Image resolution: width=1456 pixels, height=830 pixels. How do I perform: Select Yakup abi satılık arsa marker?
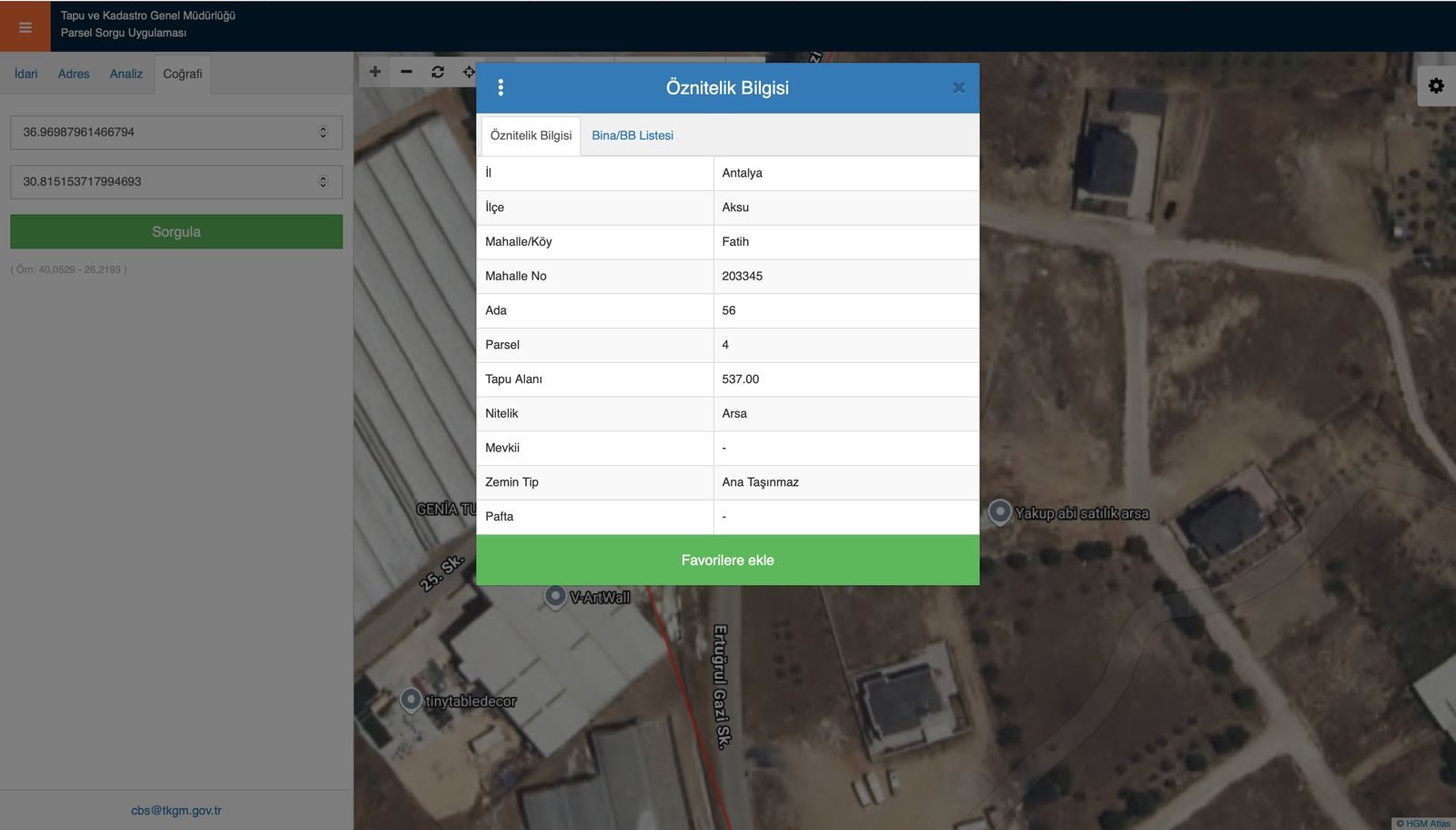click(999, 512)
